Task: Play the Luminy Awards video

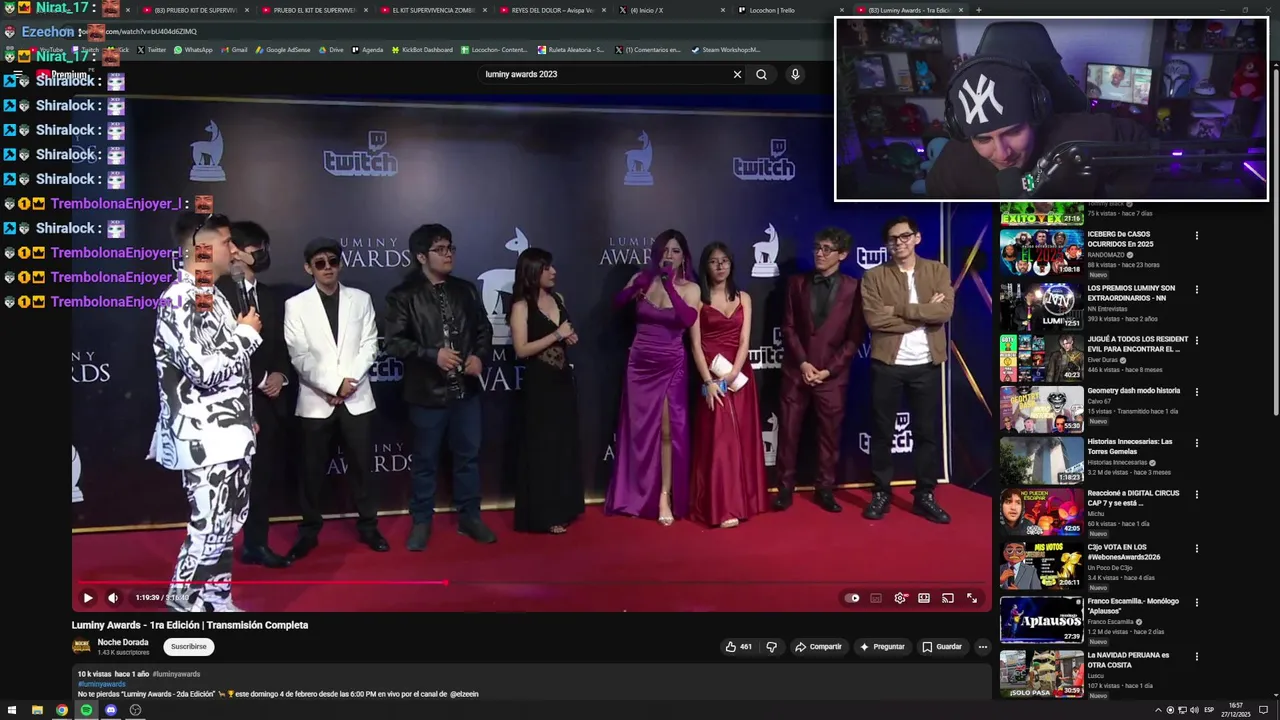Action: tap(88, 598)
